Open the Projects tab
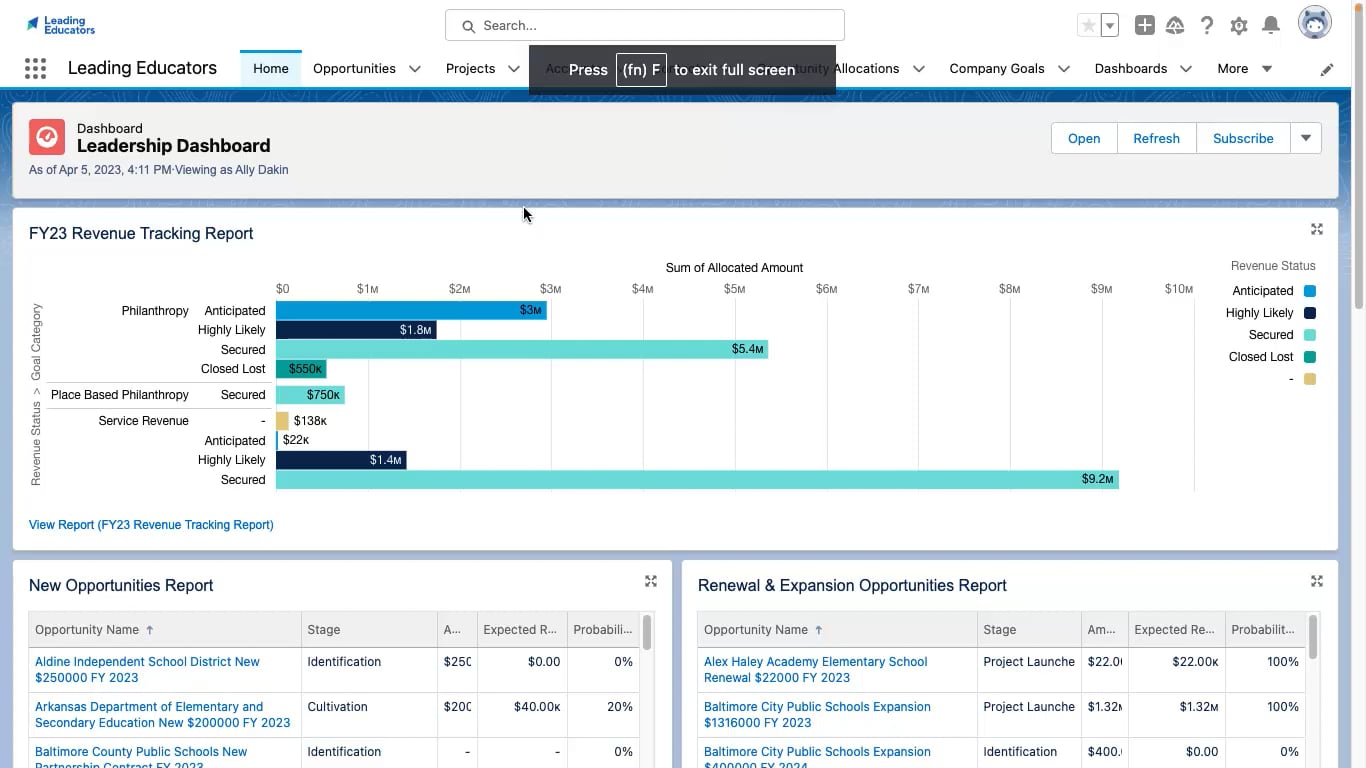Viewport: 1366px width, 768px height. [470, 69]
